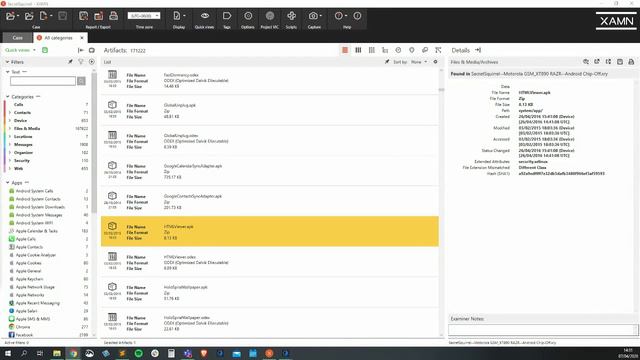
Task: Open the Scripts tool
Action: pyautogui.click(x=291, y=16)
